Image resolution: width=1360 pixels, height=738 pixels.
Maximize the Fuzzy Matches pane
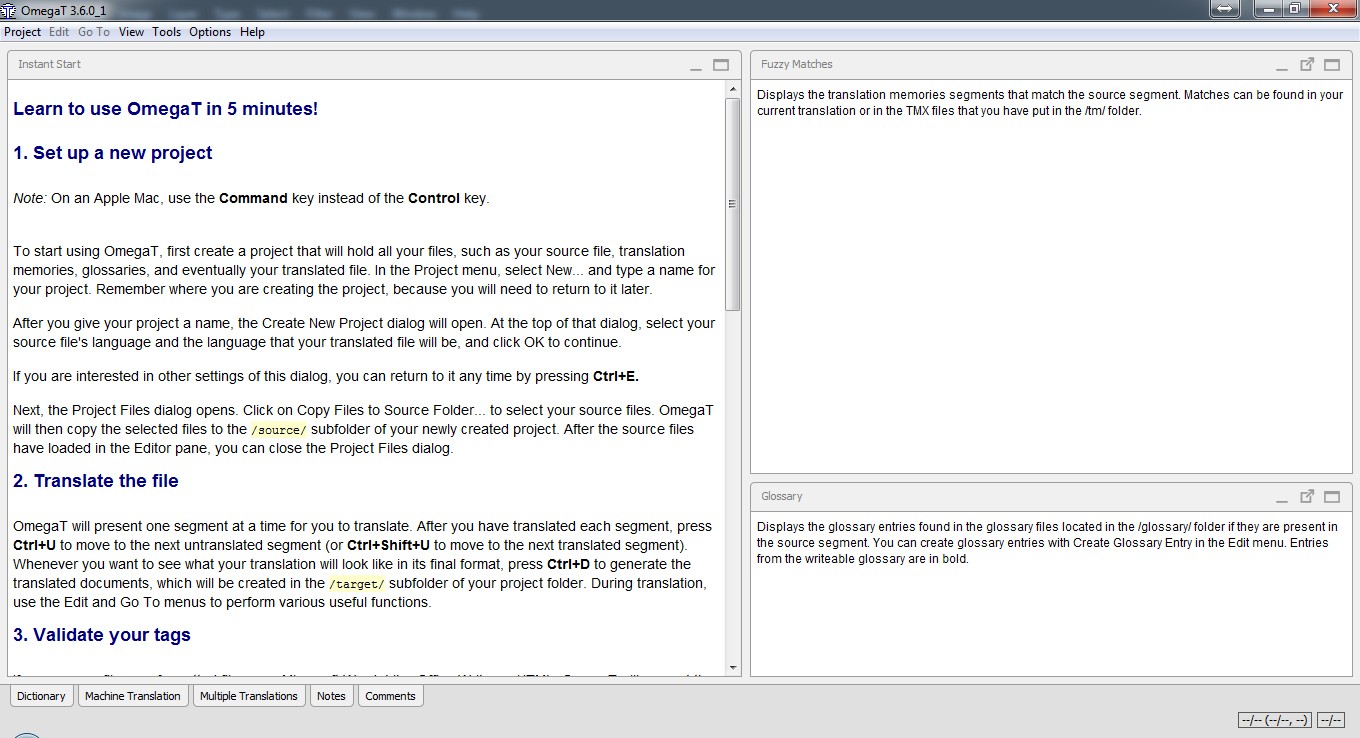coord(1332,65)
